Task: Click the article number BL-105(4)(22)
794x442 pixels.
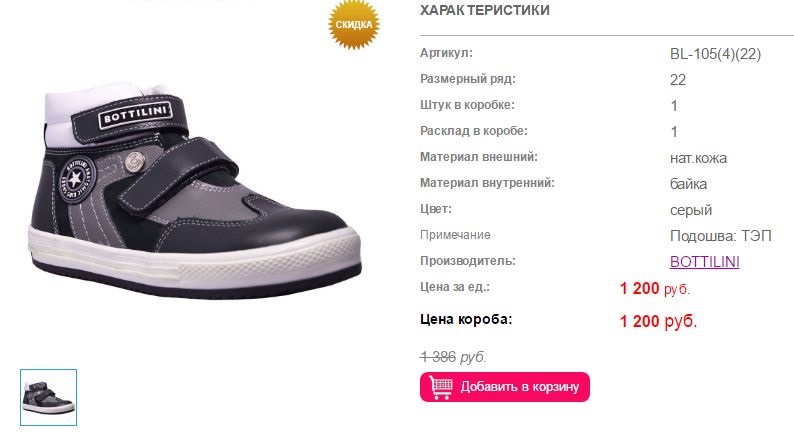Action: click(715, 54)
